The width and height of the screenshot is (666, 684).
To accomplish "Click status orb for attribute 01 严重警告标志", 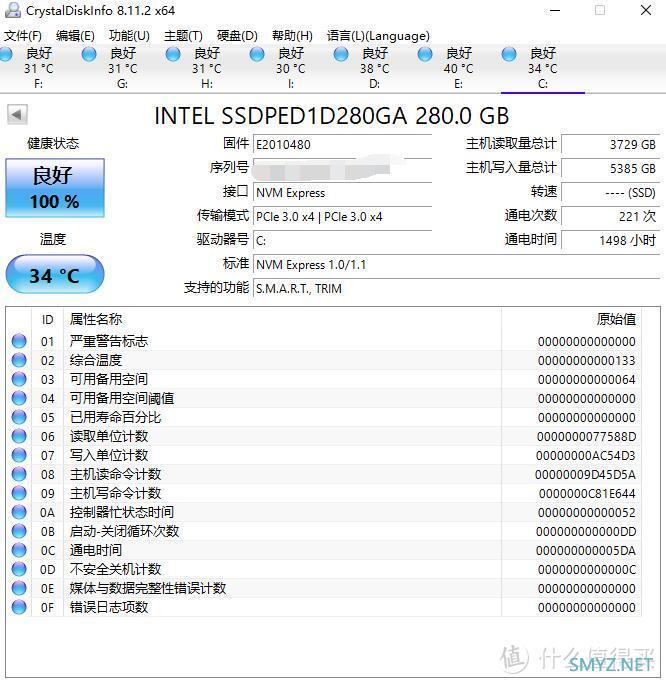I will click(x=19, y=341).
